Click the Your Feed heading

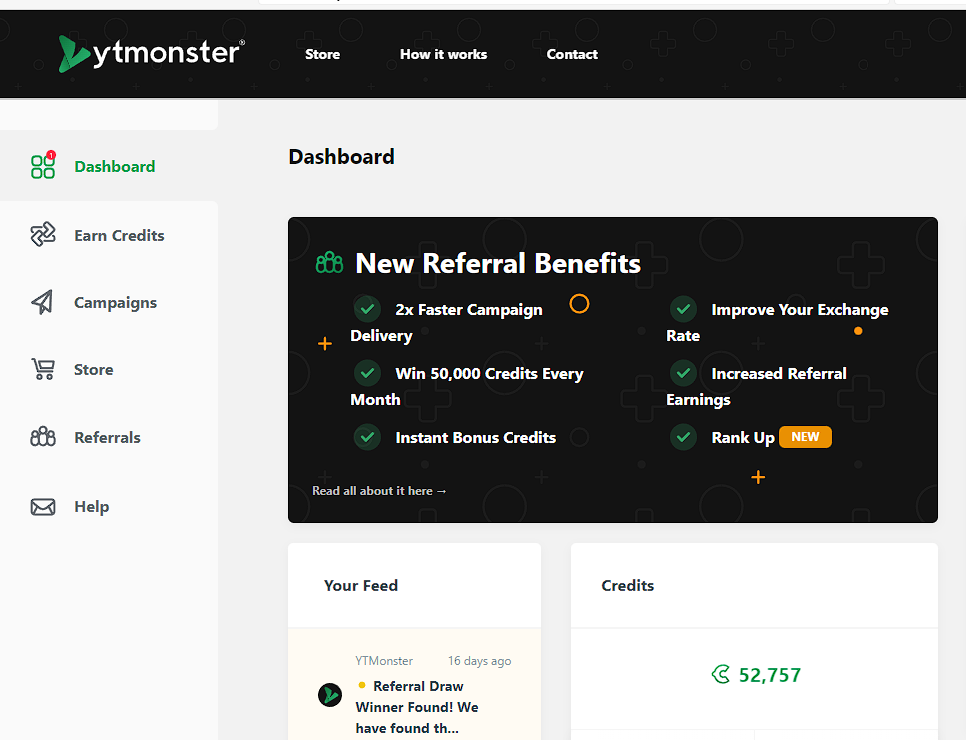point(361,585)
